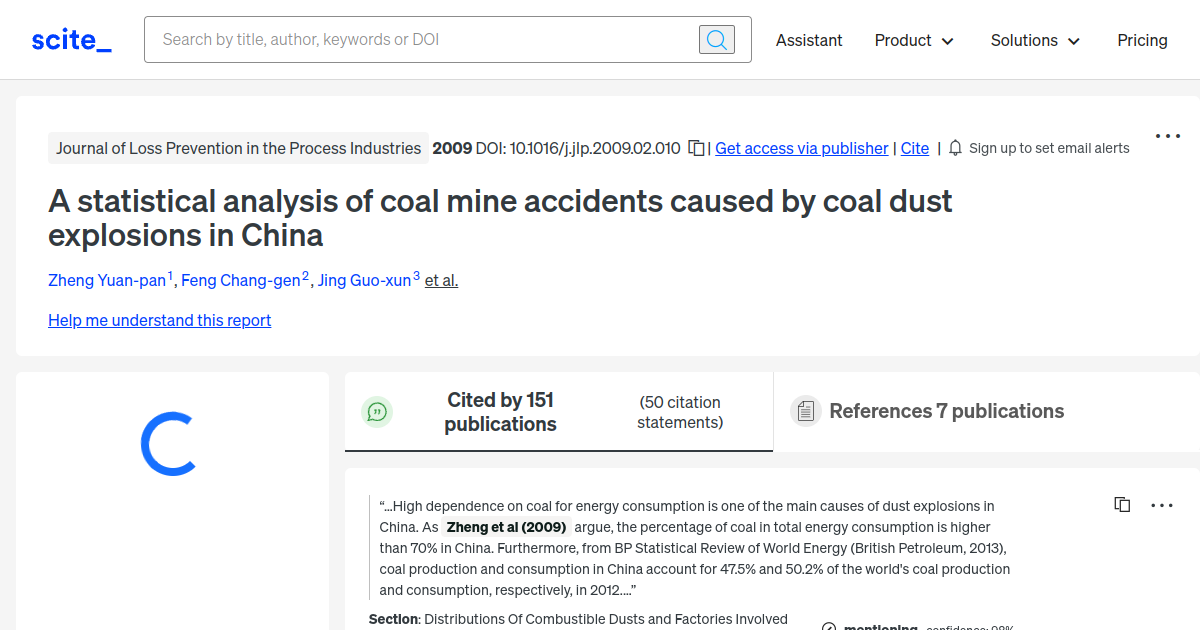
Task: Click the copy icon on the citation snippet
Action: click(1122, 504)
